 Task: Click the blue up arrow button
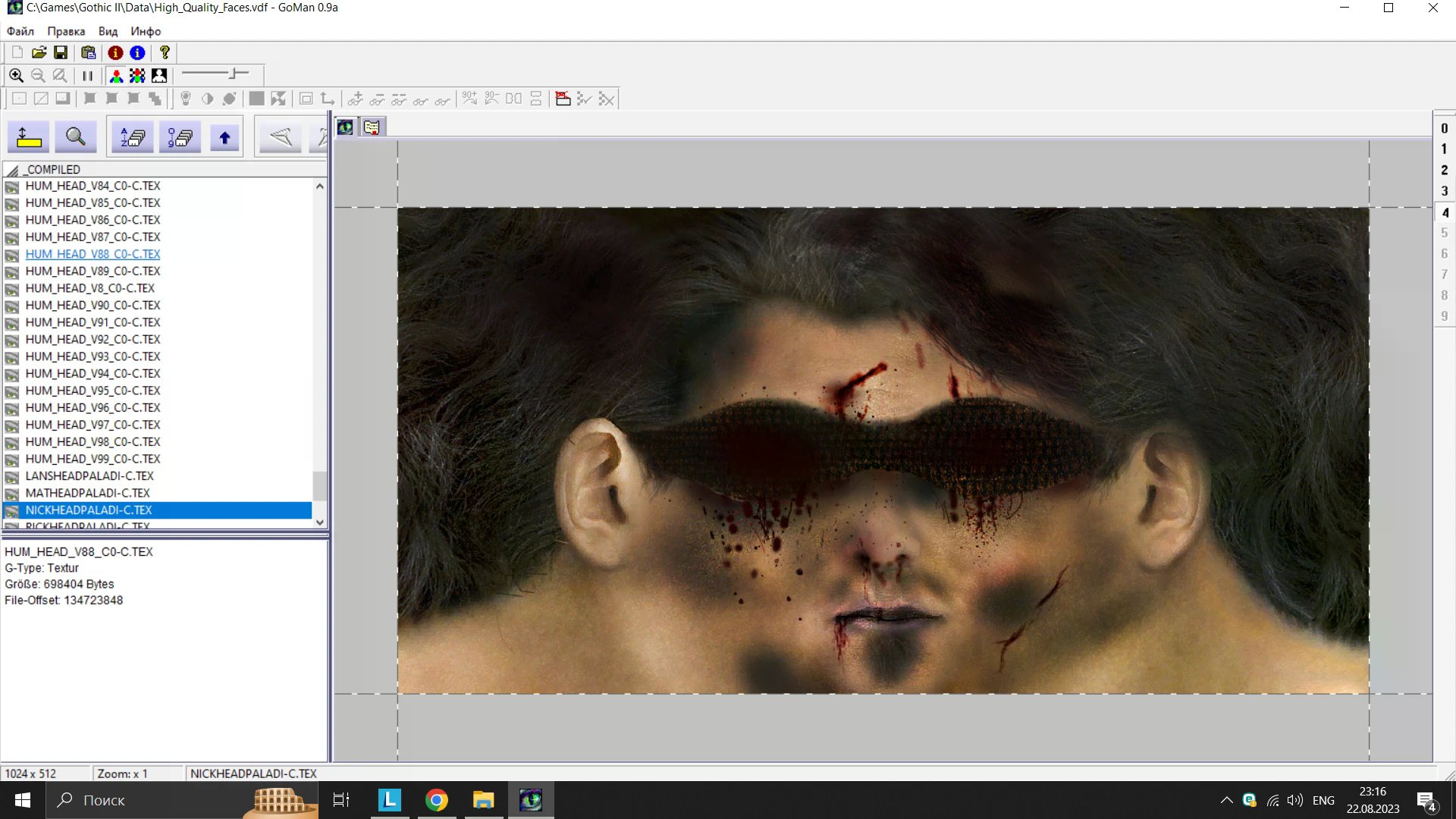click(x=224, y=137)
